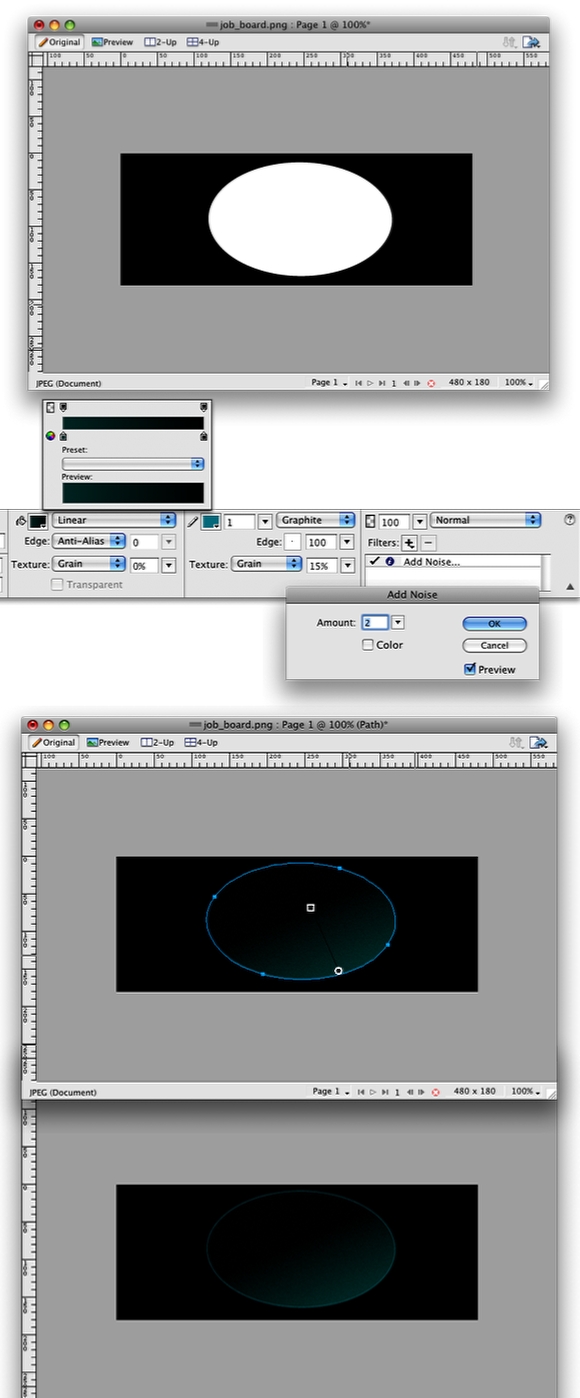Toggle the checkmark next to Add Noise filter
Viewport: 580px width, 1398px height.
pyautogui.click(x=373, y=562)
